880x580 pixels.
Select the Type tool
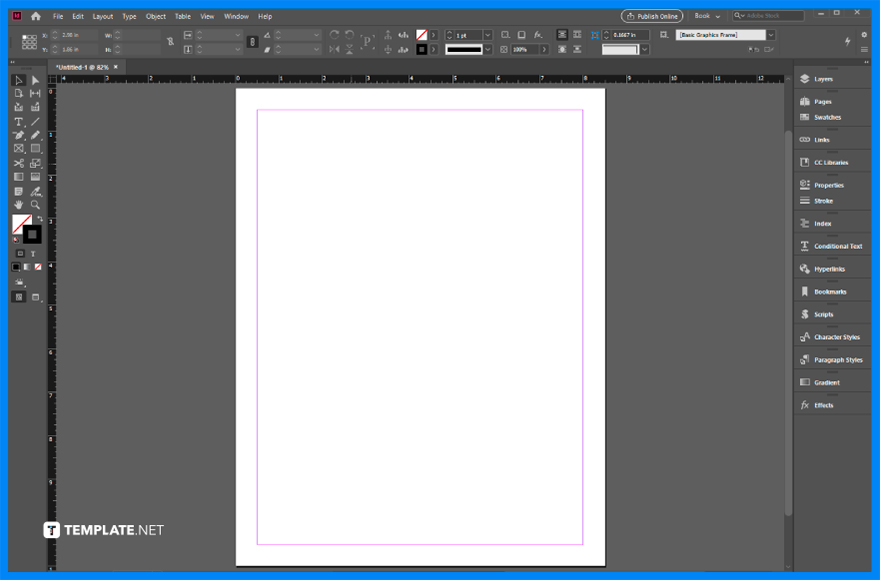click(18, 120)
